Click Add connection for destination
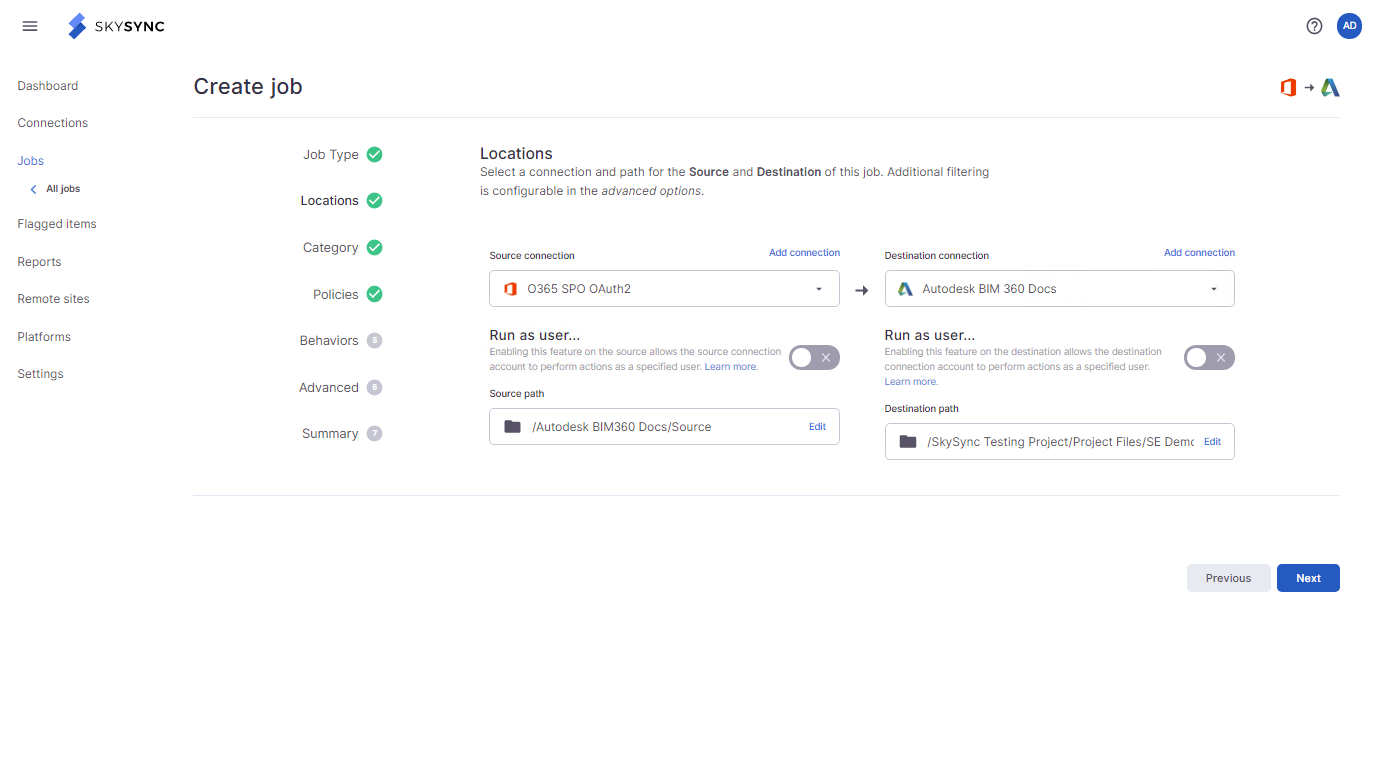Image resolution: width=1385 pixels, height=779 pixels. point(1199,253)
